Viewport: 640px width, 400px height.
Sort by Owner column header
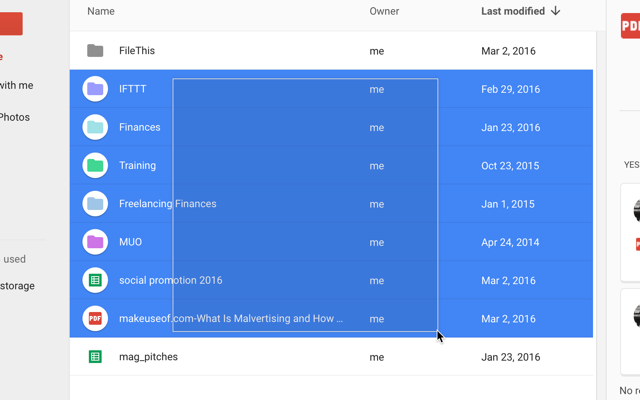point(384,11)
